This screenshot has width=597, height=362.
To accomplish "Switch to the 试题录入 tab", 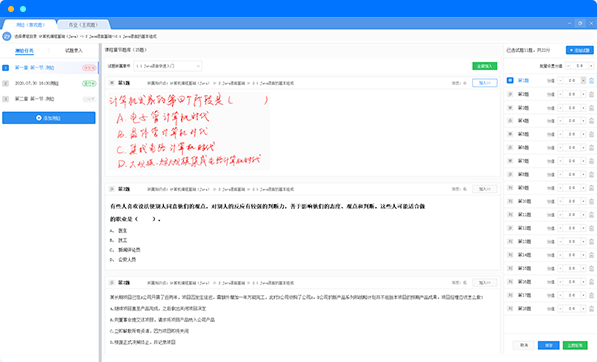I will [73, 50].
